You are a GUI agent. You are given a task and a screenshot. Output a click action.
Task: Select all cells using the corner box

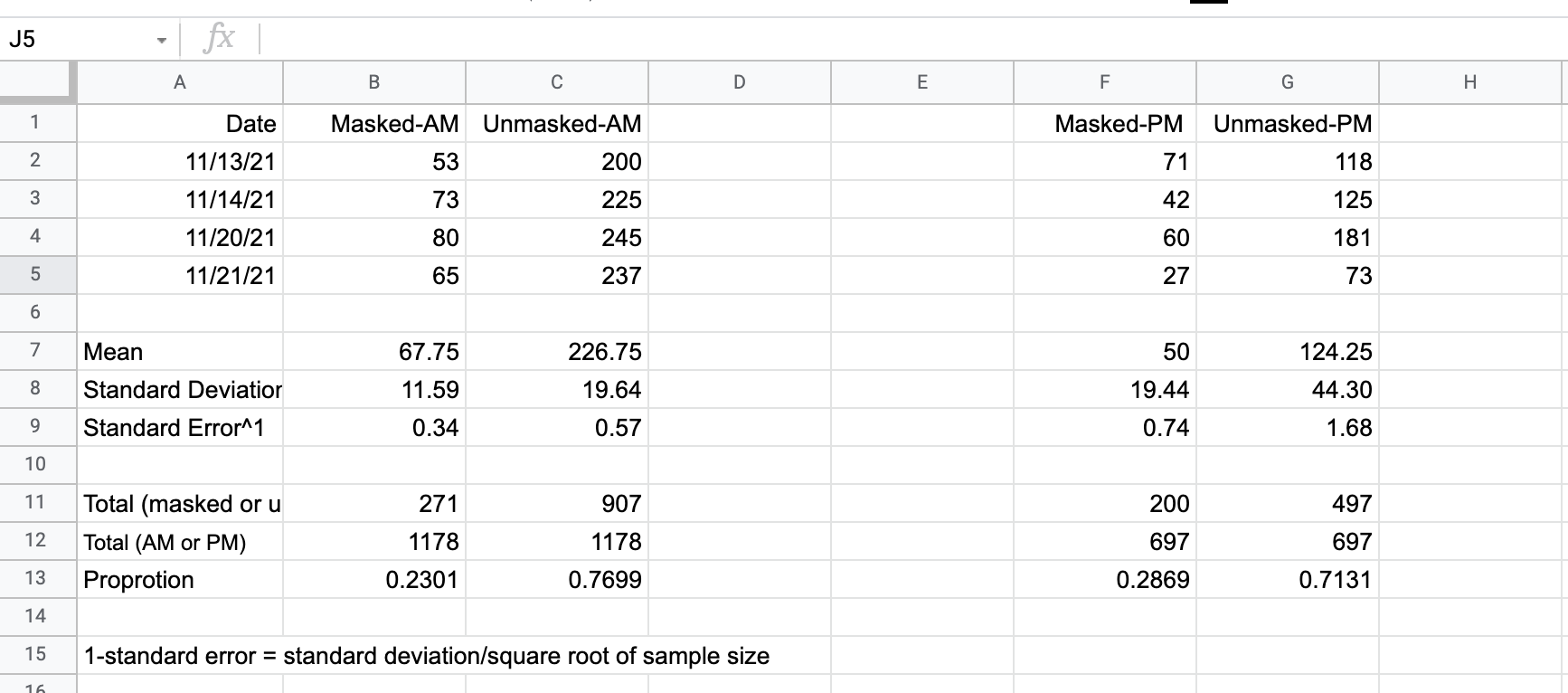pyautogui.click(x=38, y=82)
